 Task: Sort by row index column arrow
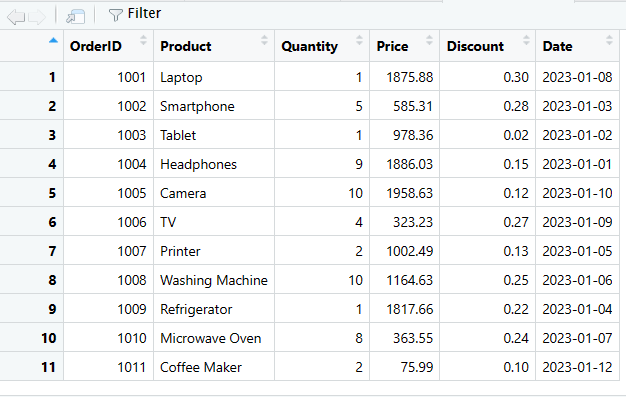(x=53, y=40)
